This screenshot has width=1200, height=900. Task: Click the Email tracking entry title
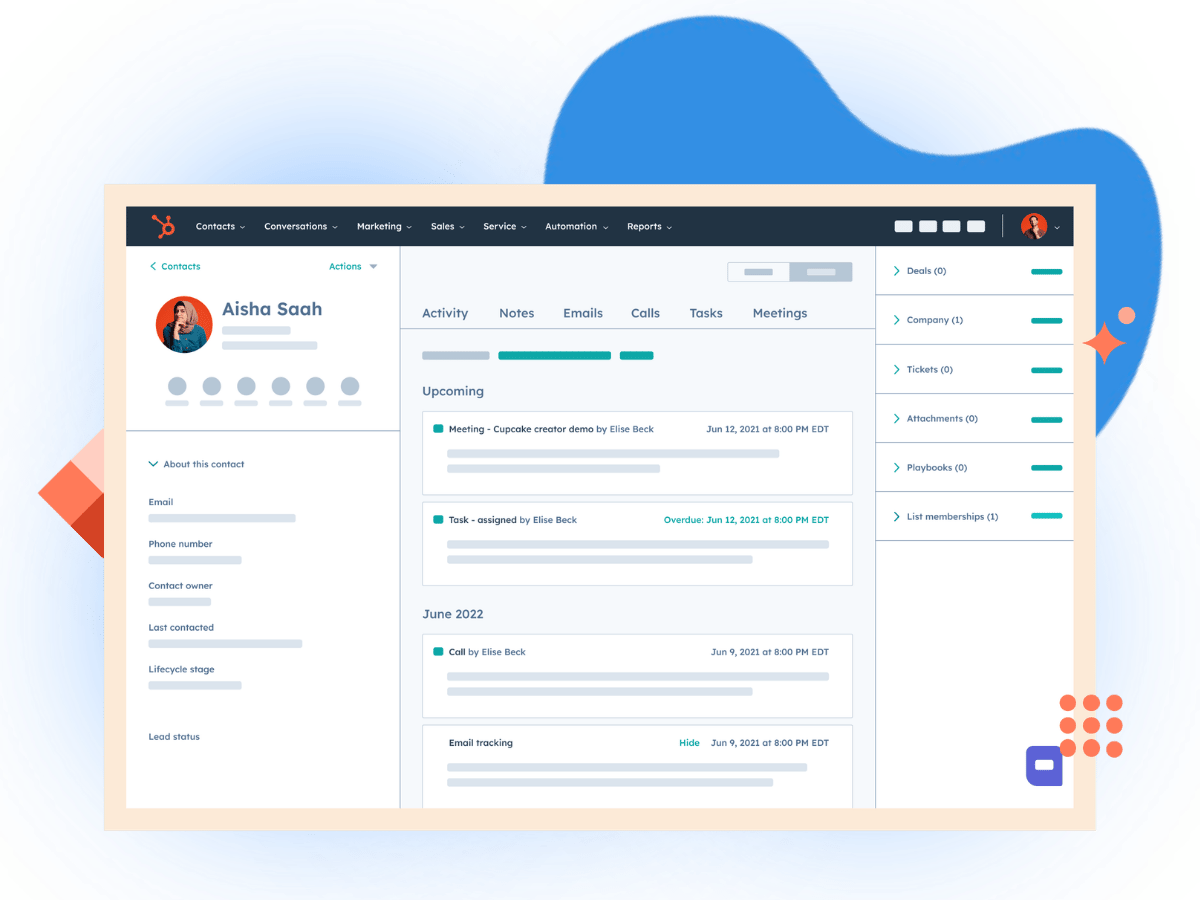tap(481, 743)
